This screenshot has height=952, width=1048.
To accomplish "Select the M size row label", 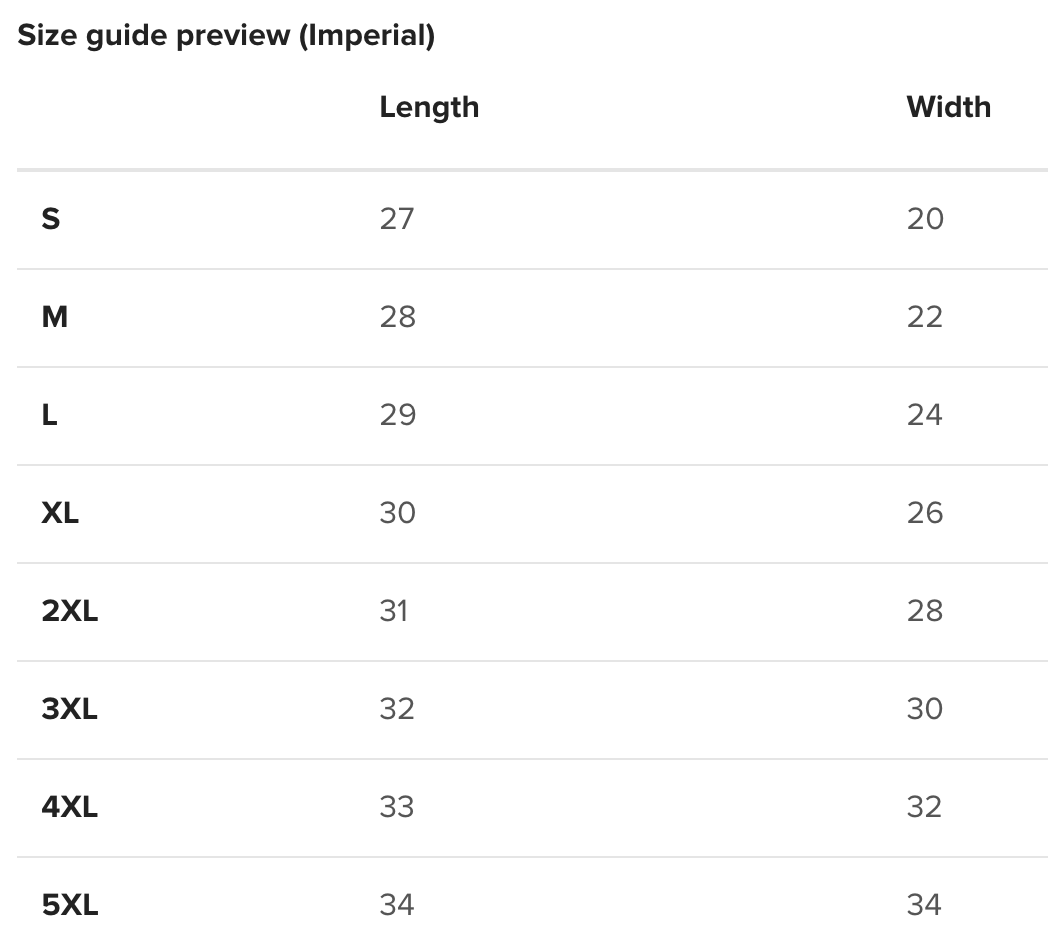I will click(55, 317).
